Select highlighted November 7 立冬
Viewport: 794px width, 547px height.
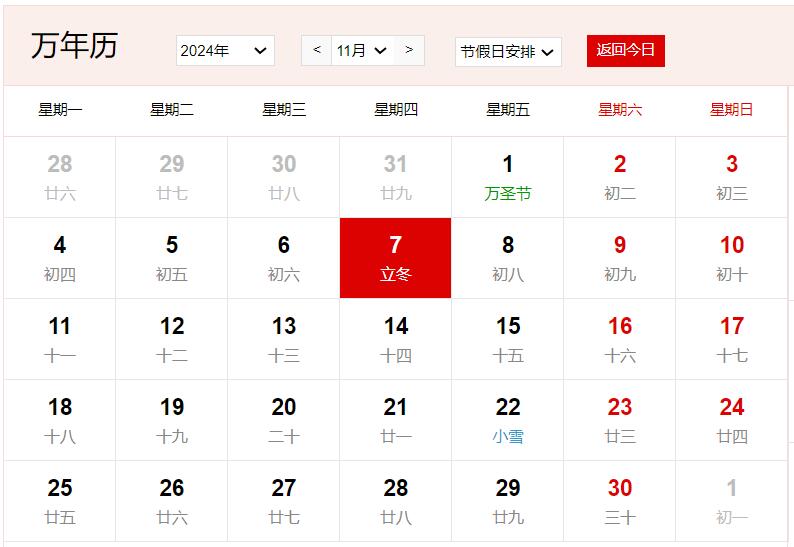[x=395, y=258]
